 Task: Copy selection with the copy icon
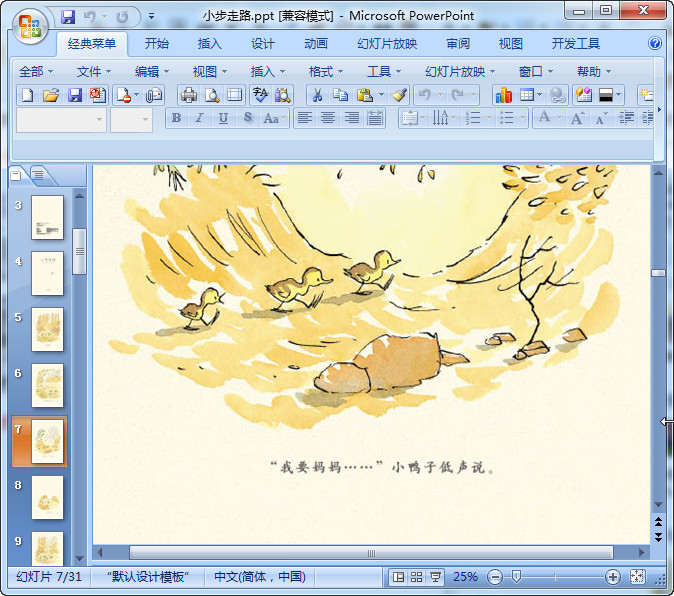tap(340, 95)
